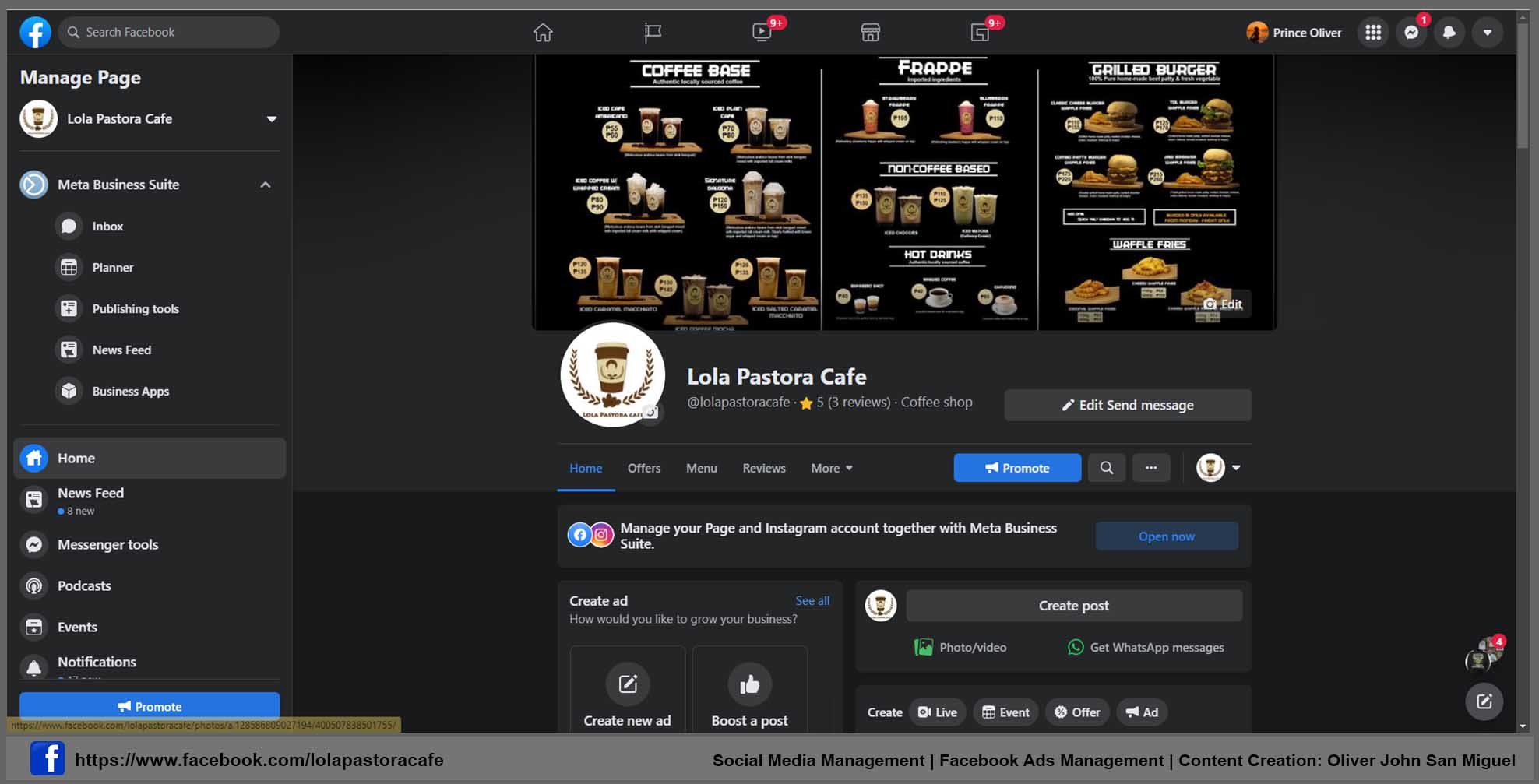Open Messenger tools
Image resolution: width=1539 pixels, height=784 pixels.
point(150,545)
